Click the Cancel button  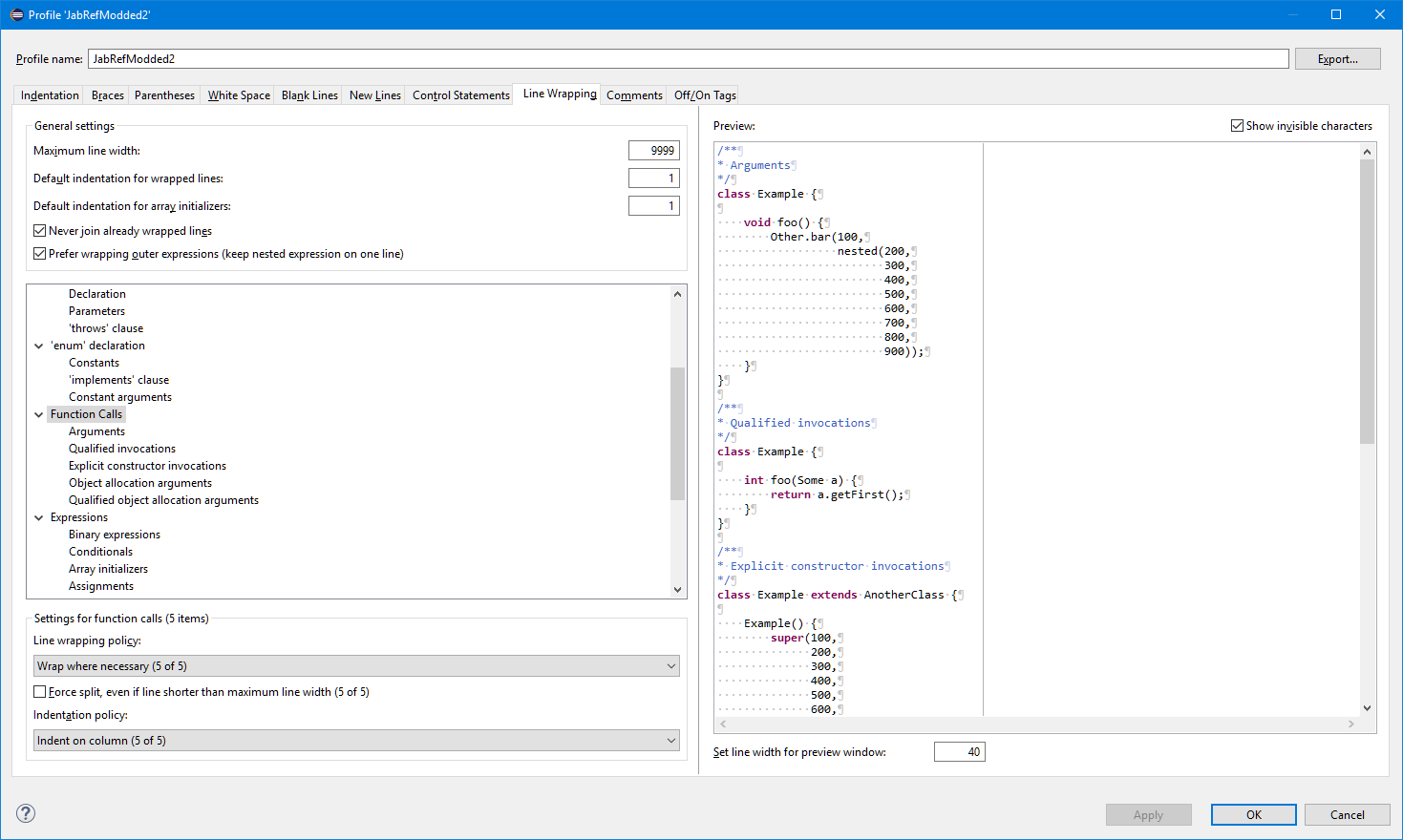click(x=1348, y=814)
